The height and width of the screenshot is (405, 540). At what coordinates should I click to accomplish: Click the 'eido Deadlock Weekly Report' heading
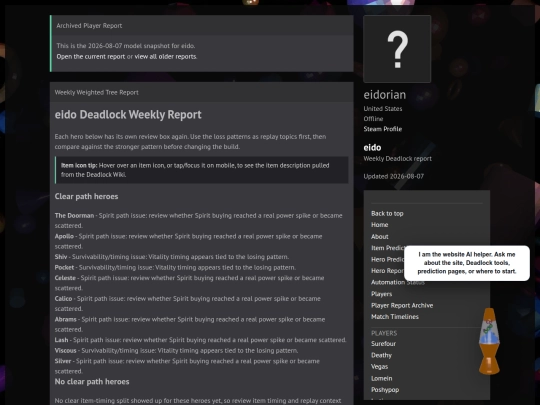[x=128, y=115]
